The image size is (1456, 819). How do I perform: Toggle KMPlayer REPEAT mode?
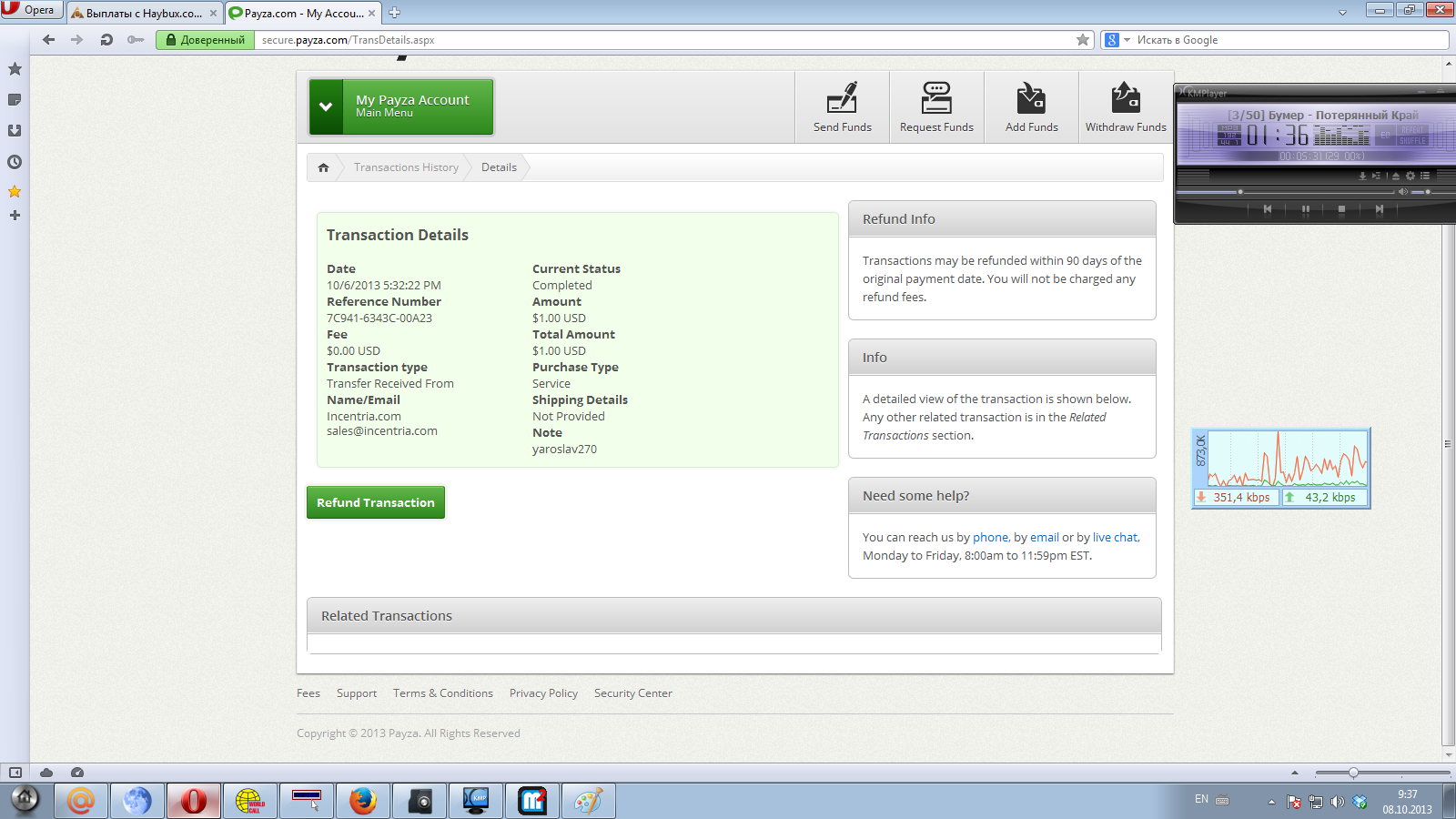pos(1412,129)
